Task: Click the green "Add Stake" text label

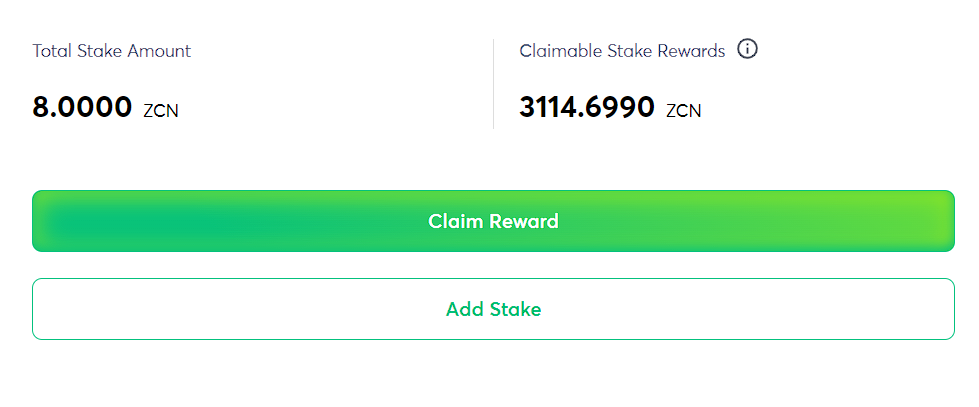Action: pos(493,309)
